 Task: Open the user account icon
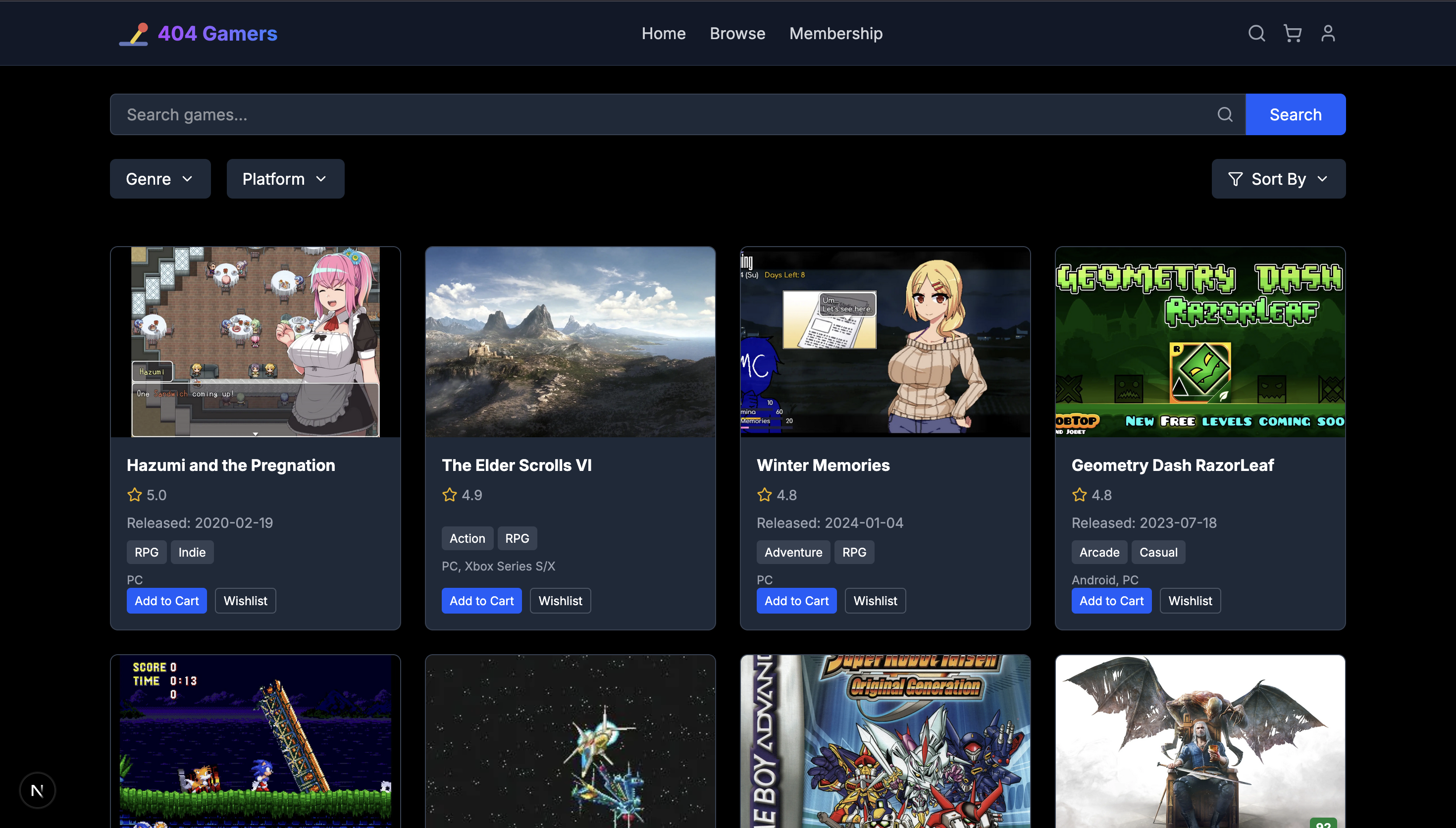1328,34
